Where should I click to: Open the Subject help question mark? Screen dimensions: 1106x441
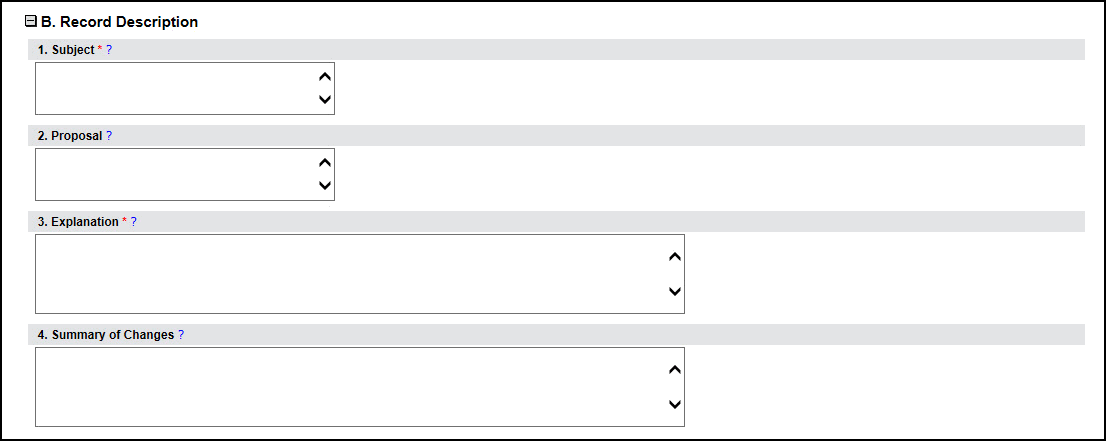[x=109, y=50]
